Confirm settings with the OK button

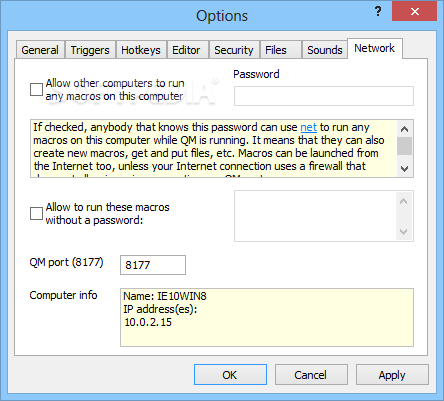(x=230, y=375)
